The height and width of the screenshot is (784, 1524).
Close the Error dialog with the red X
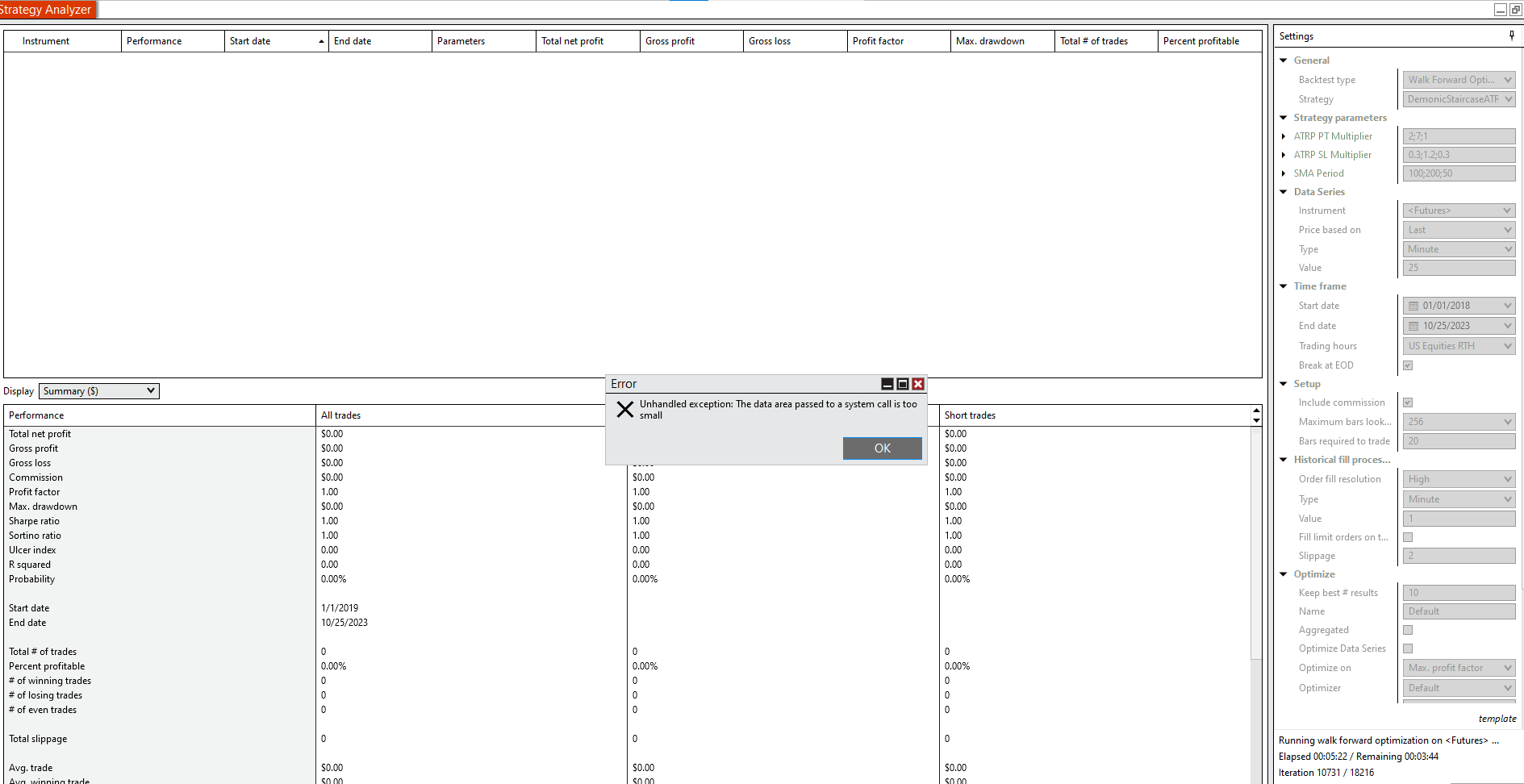click(x=918, y=384)
